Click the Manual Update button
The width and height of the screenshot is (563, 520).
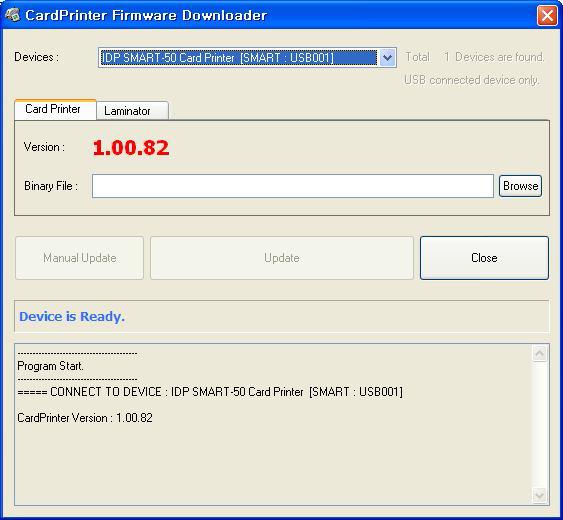pyautogui.click(x=79, y=258)
